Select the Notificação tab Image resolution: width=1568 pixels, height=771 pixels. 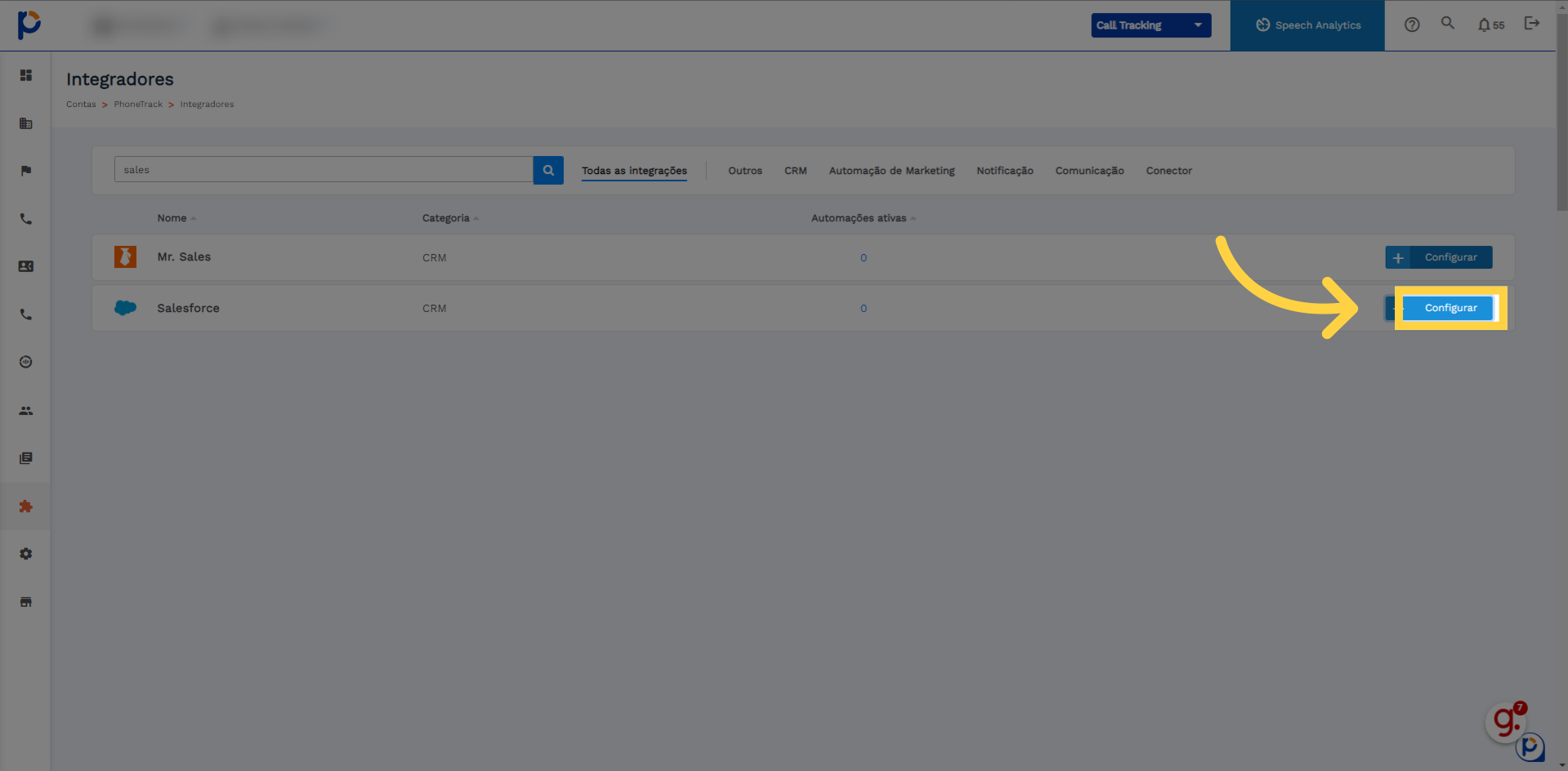point(1005,171)
